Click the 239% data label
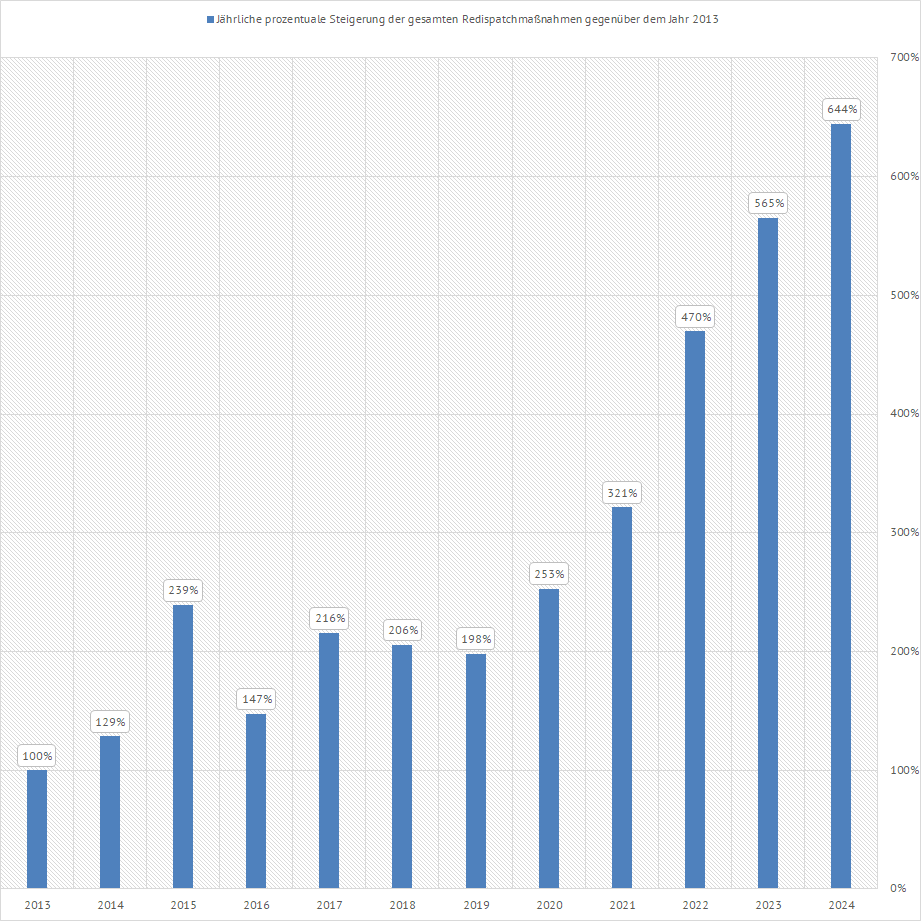The image size is (921, 921). [183, 590]
